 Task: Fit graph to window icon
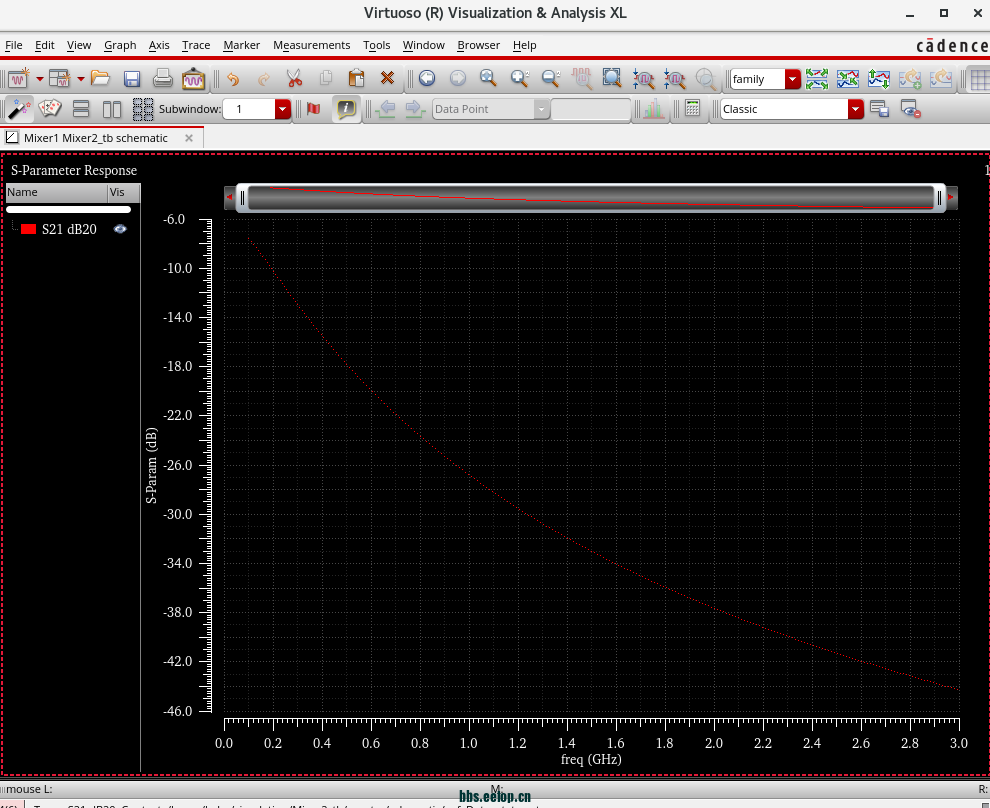[612, 78]
